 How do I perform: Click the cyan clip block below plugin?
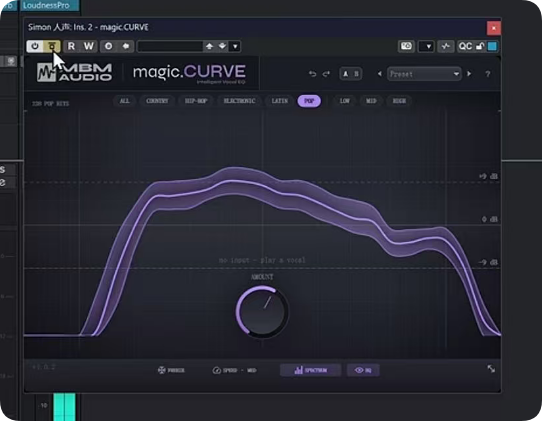pos(64,406)
